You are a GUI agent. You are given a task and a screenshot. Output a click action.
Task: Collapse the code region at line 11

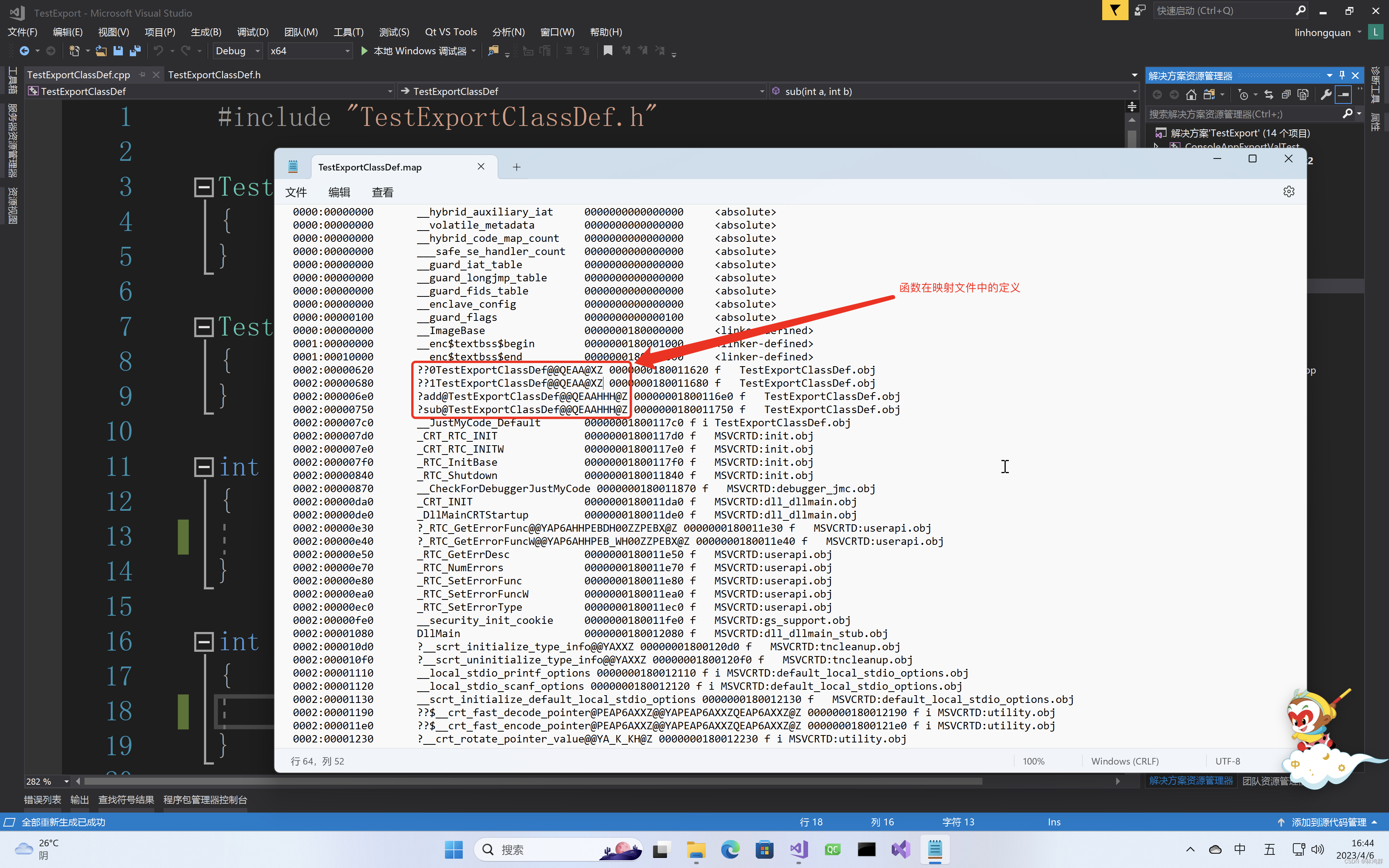pos(204,466)
